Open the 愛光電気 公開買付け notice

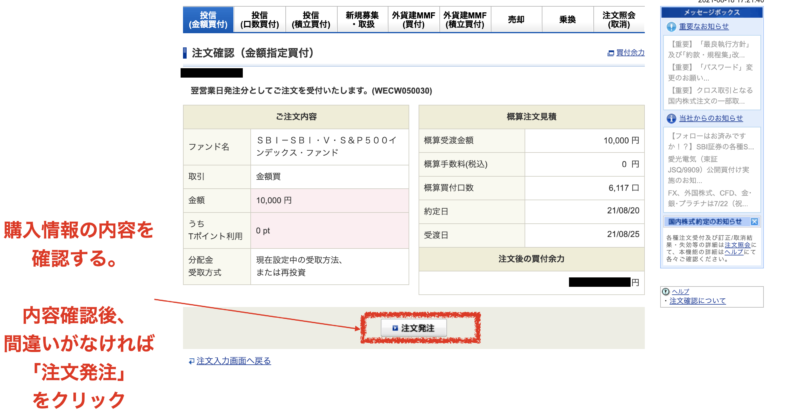[711, 170]
